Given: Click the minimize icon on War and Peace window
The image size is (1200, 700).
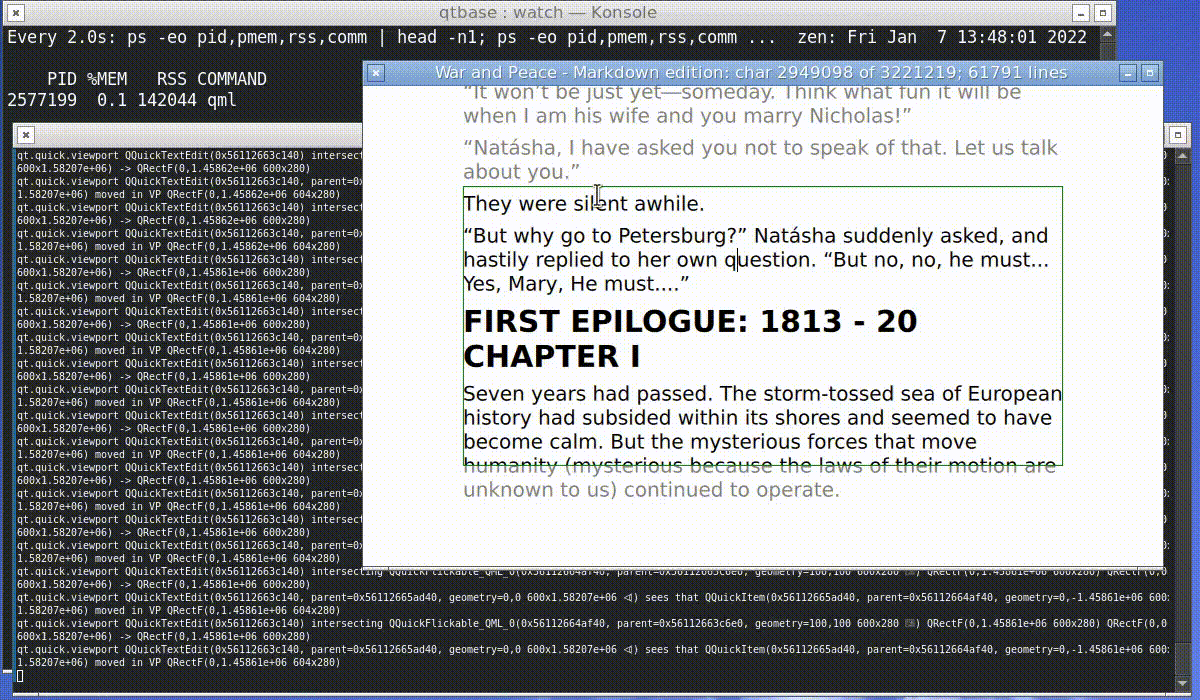Looking at the screenshot, I should 1128,73.
